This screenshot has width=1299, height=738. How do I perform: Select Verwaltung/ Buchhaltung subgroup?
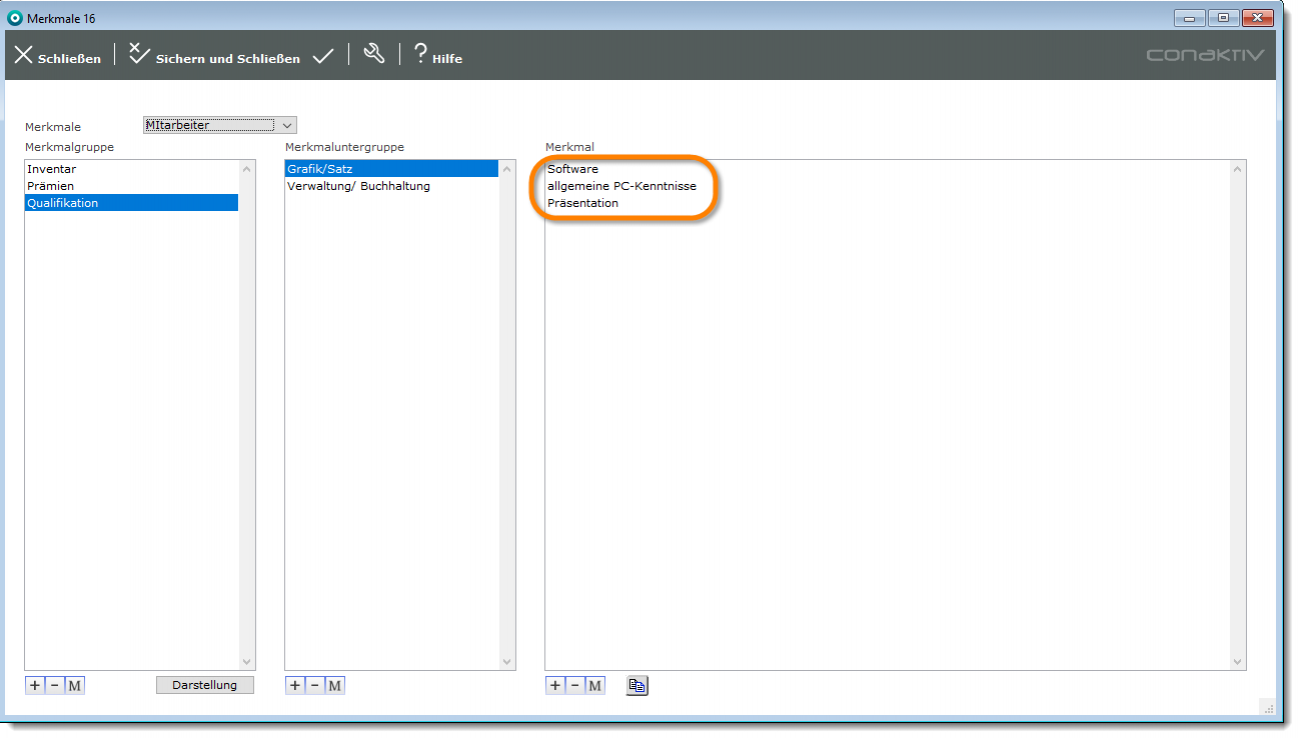[358, 186]
